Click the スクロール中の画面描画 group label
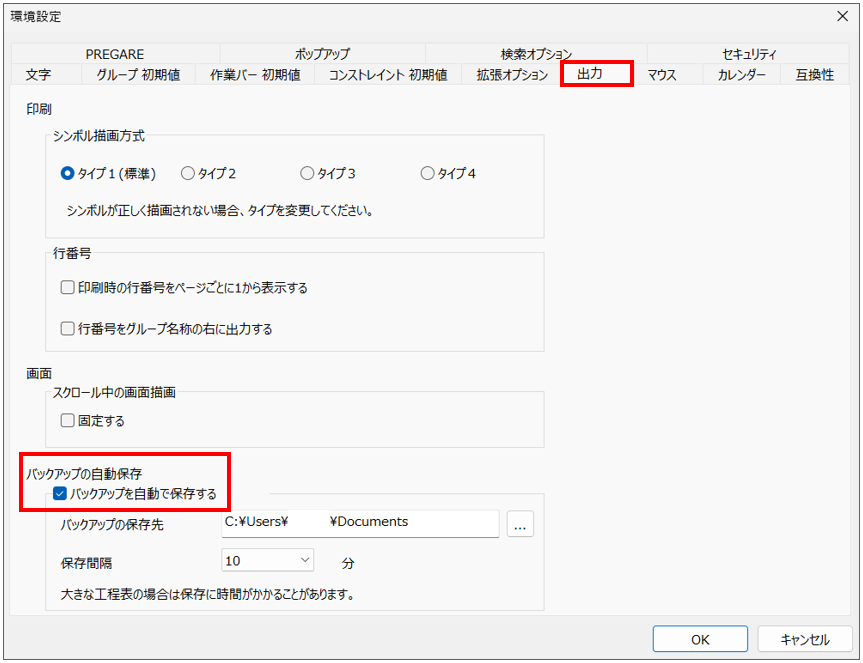863x663 pixels. [x=114, y=392]
